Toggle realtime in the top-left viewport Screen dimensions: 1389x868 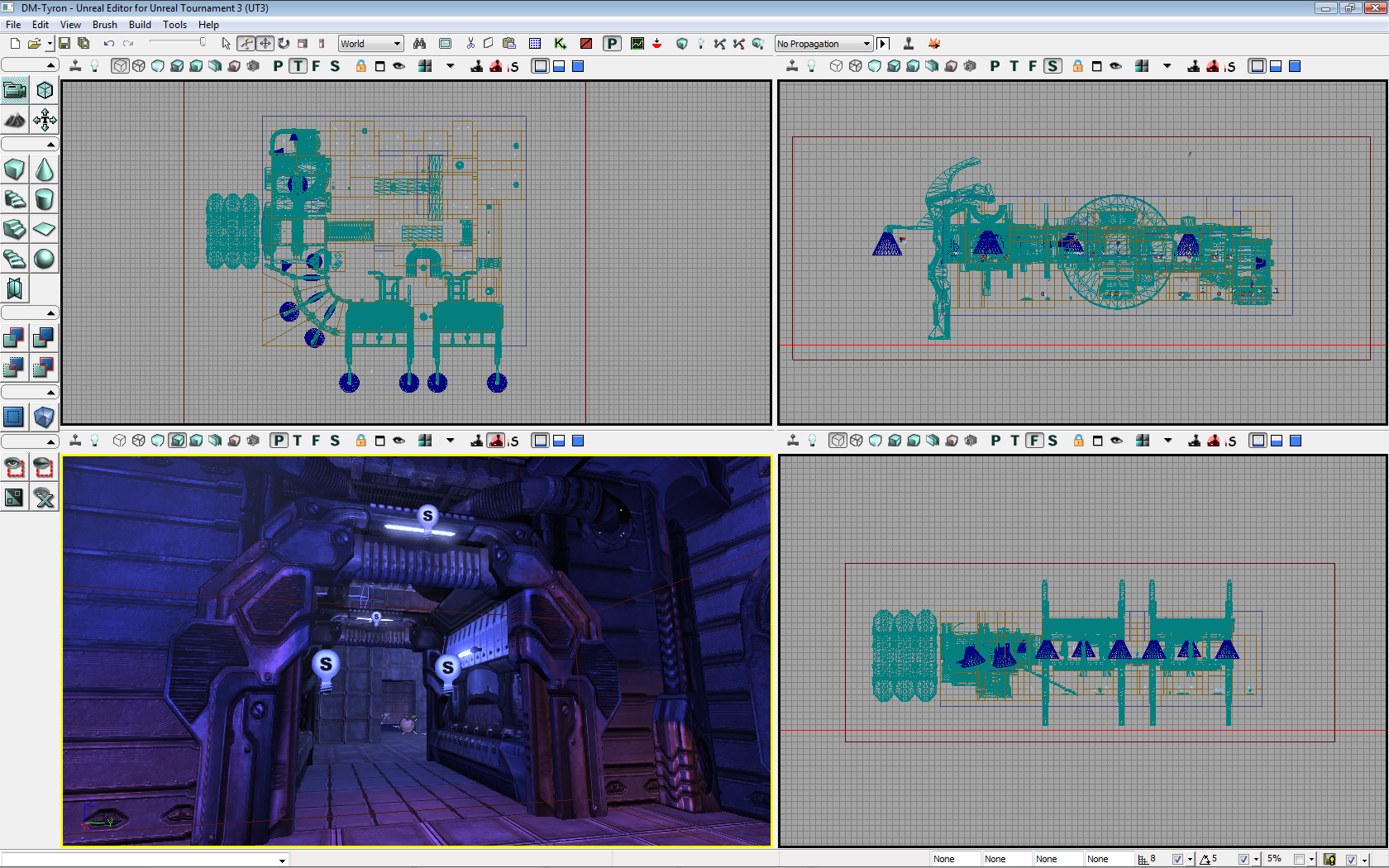75,66
